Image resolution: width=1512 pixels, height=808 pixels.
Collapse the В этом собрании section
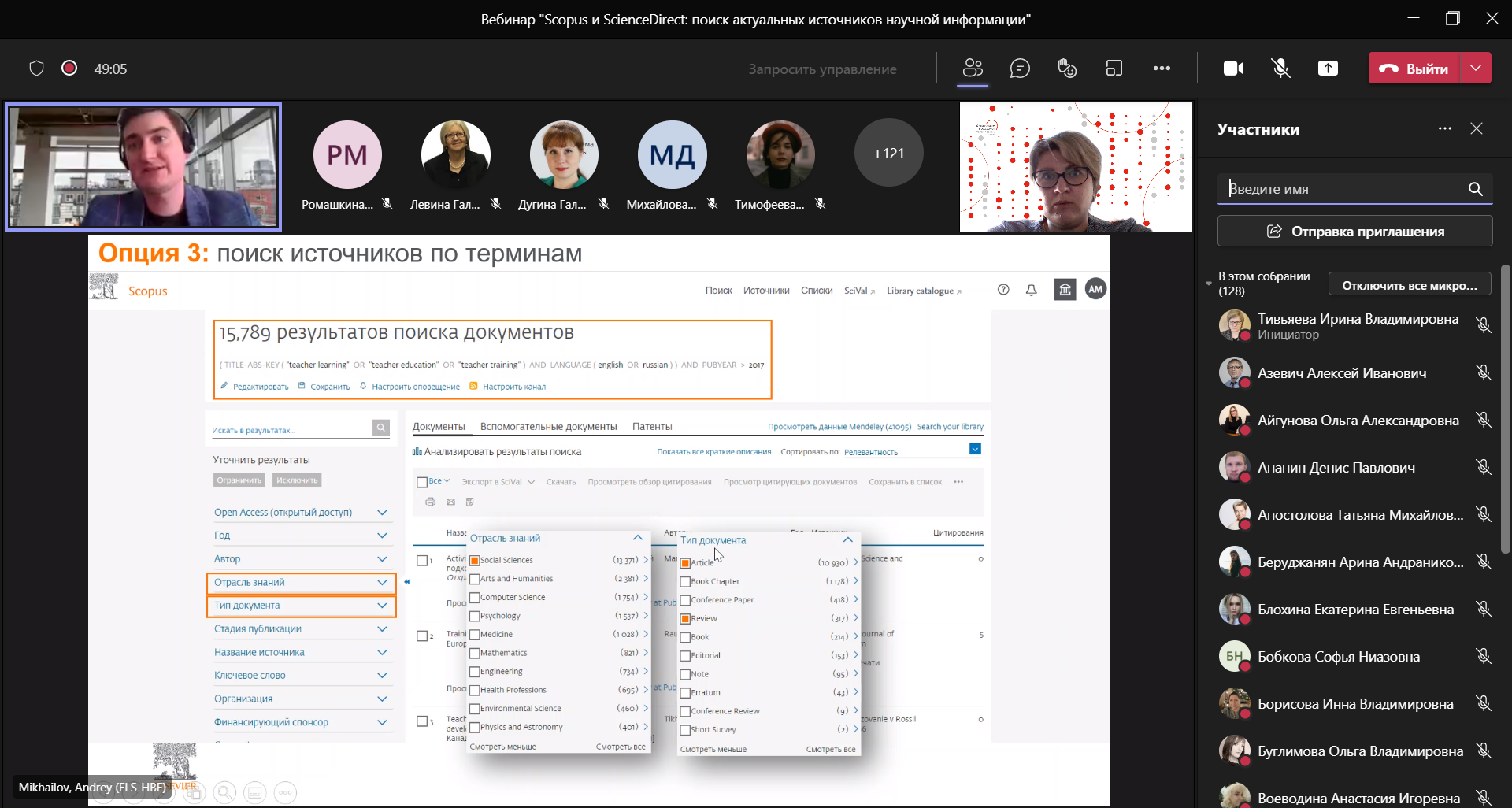(x=1209, y=284)
